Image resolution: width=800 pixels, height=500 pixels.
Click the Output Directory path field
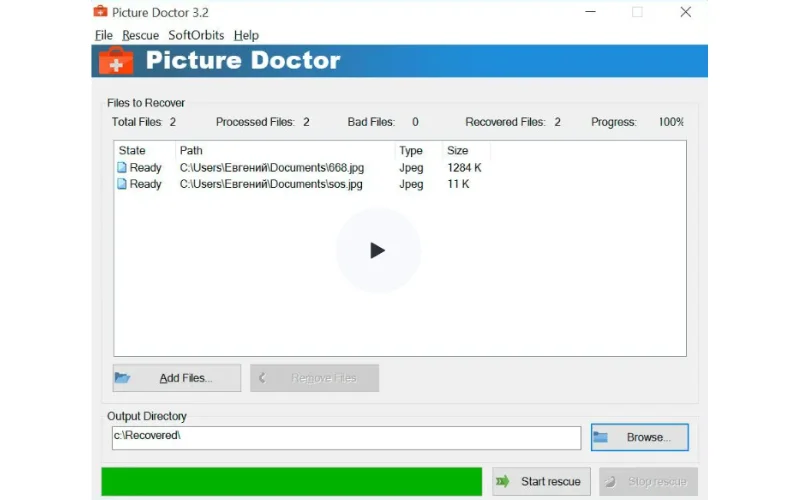pos(346,438)
